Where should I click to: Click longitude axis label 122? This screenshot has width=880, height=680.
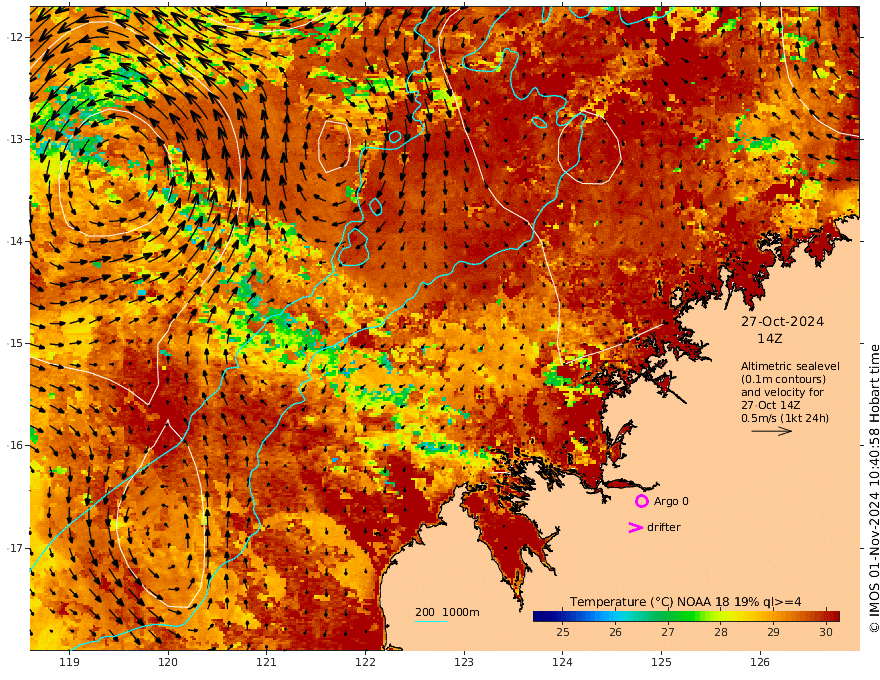pyautogui.click(x=365, y=662)
